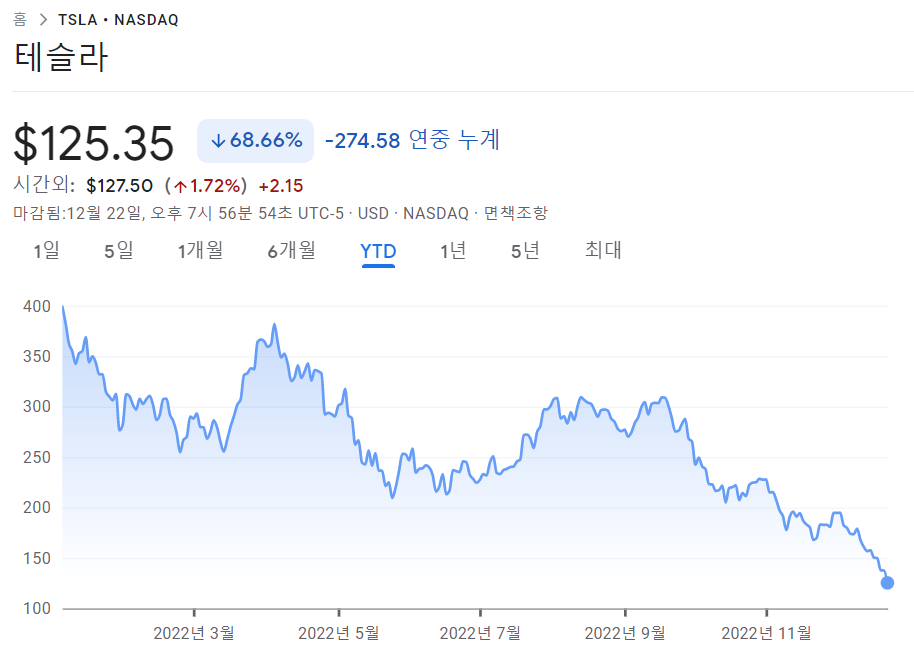The image size is (914, 656).
Task: Click the breadcrumb chevron arrow
Action: click(43, 19)
